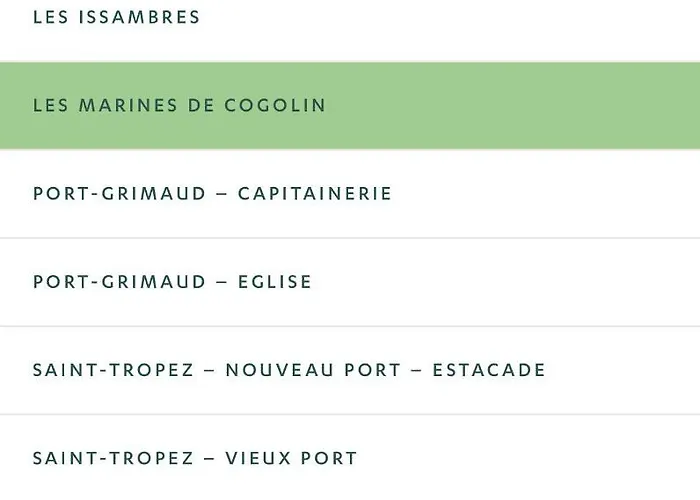Image resolution: width=700 pixels, height=500 pixels.
Task: Pick the first Port-Grimaud entry
Action: 350,194
